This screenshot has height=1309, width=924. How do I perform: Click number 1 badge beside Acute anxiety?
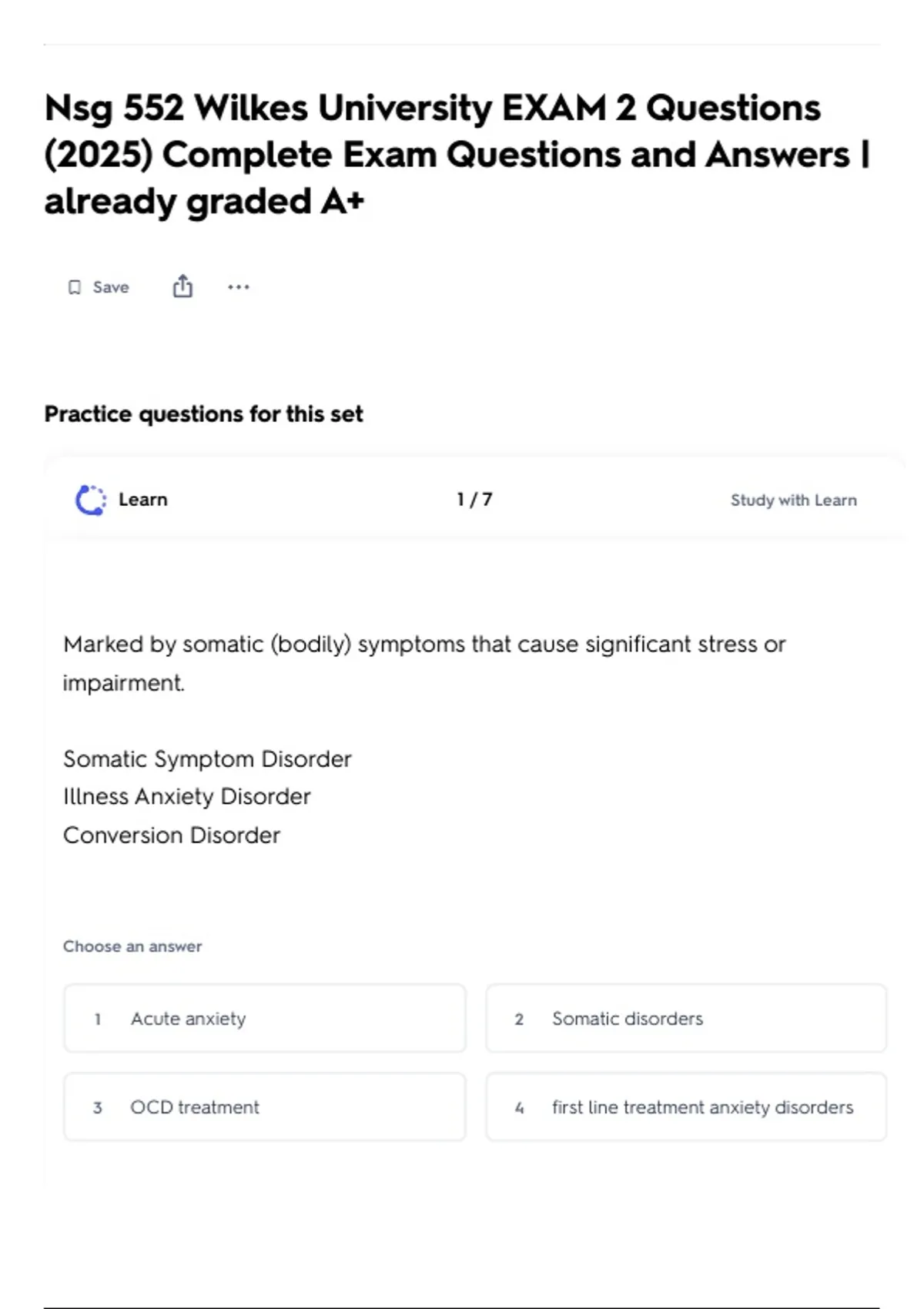point(98,1019)
